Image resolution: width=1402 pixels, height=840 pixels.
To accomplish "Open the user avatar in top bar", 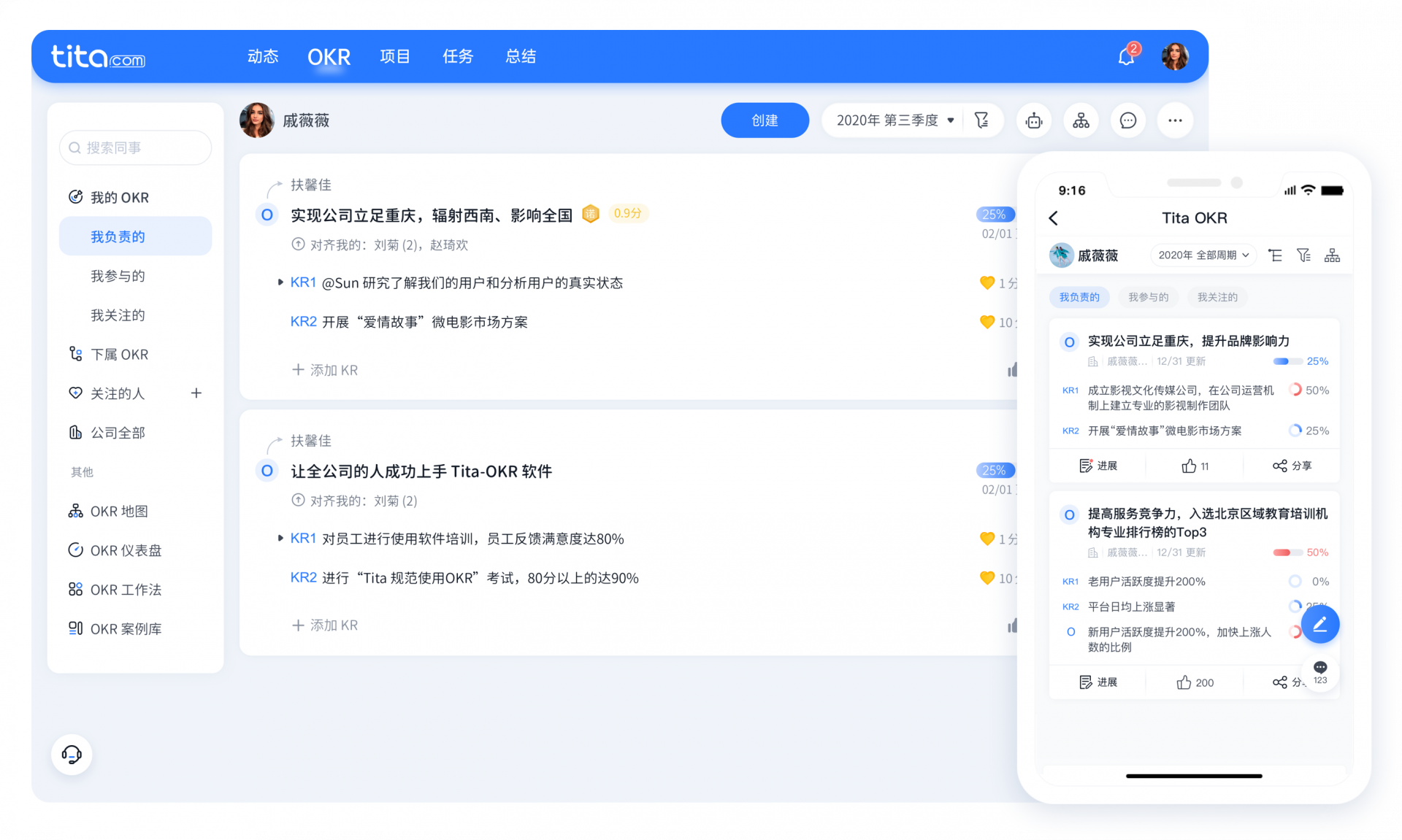I will (1175, 56).
